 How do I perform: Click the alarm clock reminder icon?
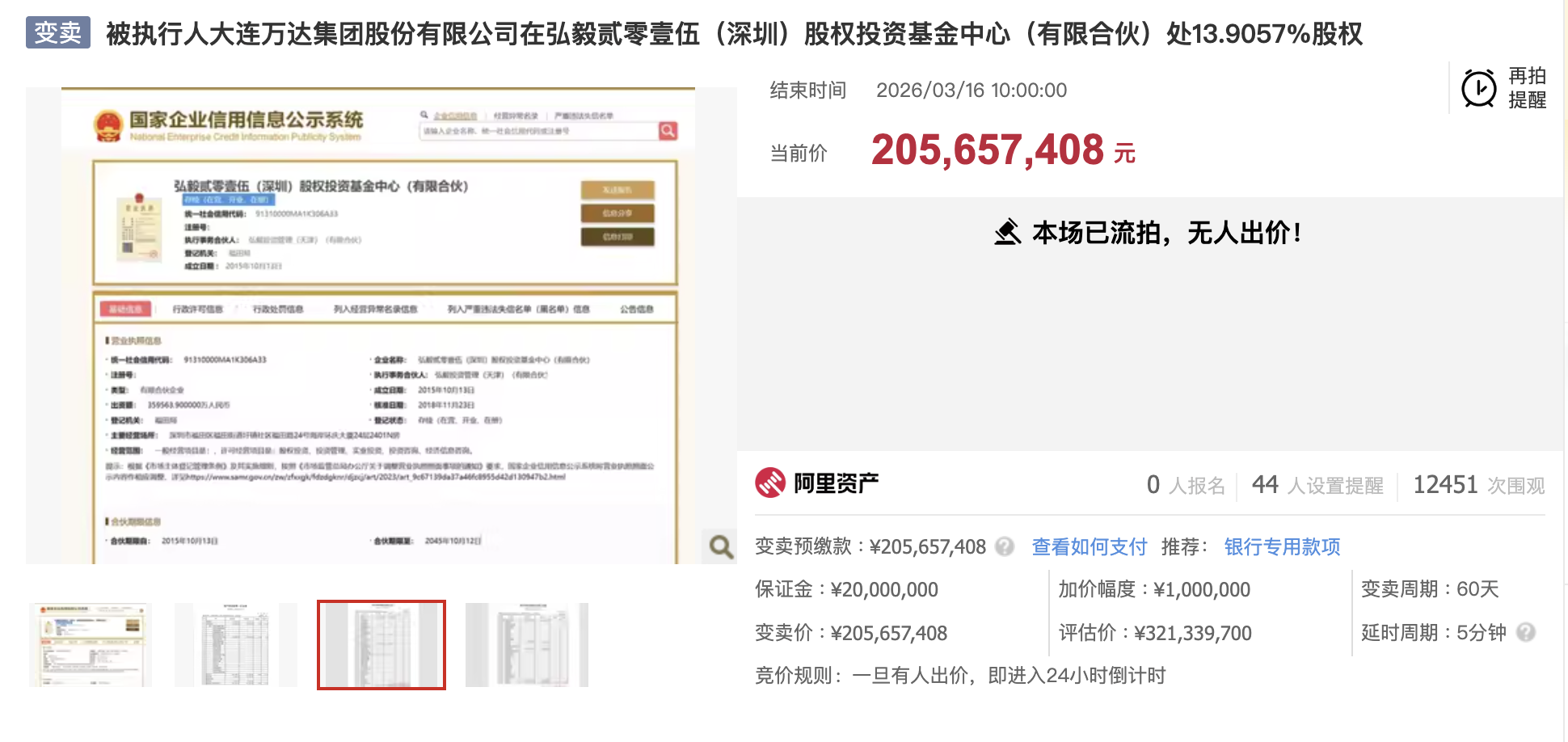pyautogui.click(x=1478, y=88)
